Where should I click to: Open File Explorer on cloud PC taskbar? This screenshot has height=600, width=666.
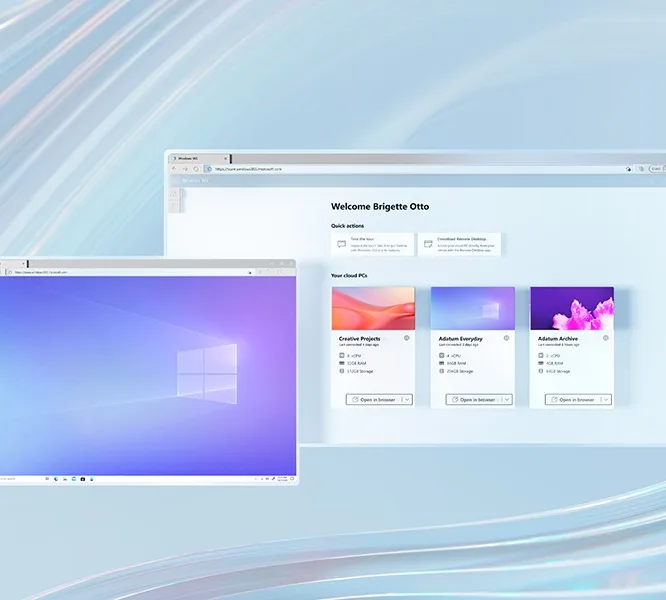click(65, 479)
